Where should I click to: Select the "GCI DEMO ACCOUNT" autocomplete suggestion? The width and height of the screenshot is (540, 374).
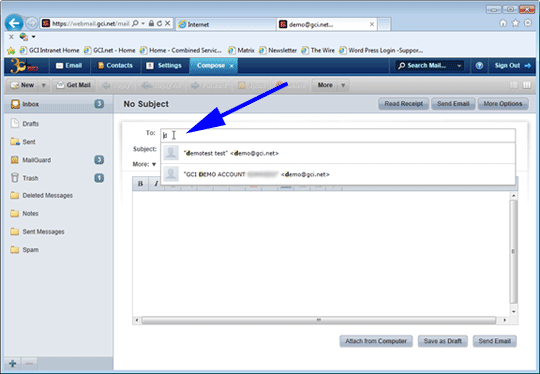point(338,174)
